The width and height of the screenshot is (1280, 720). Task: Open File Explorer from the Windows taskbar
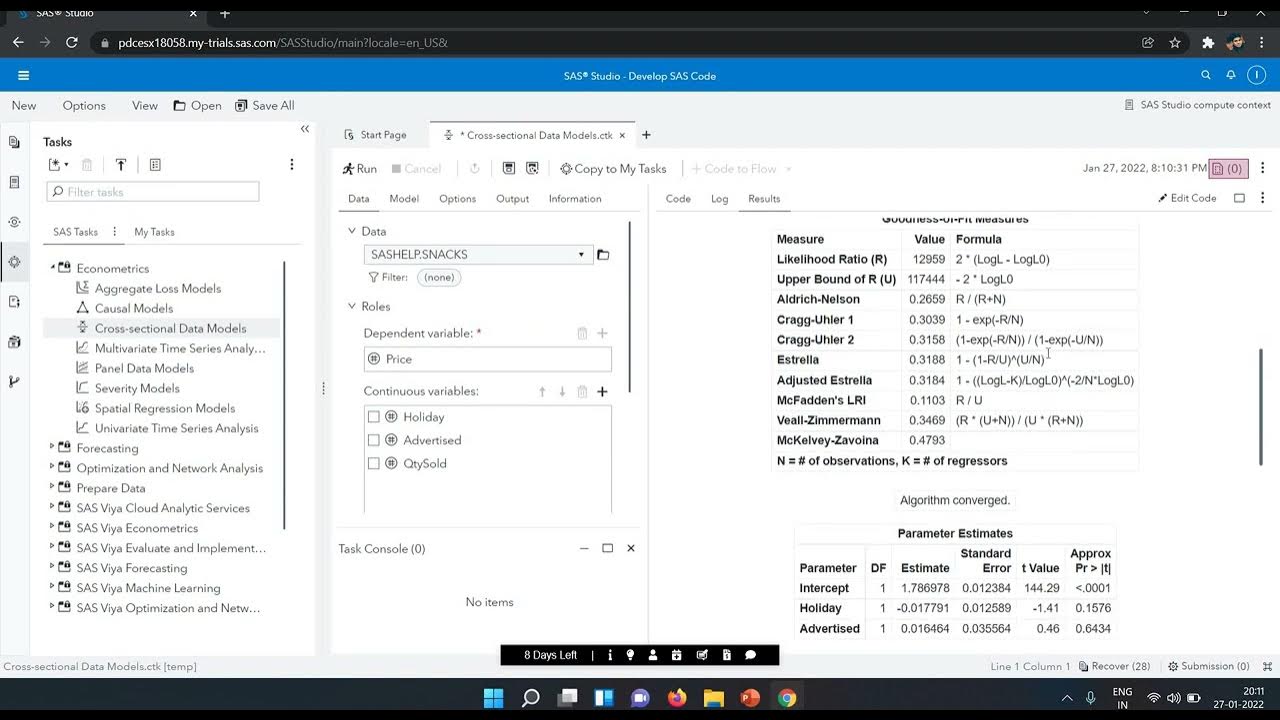(713, 697)
